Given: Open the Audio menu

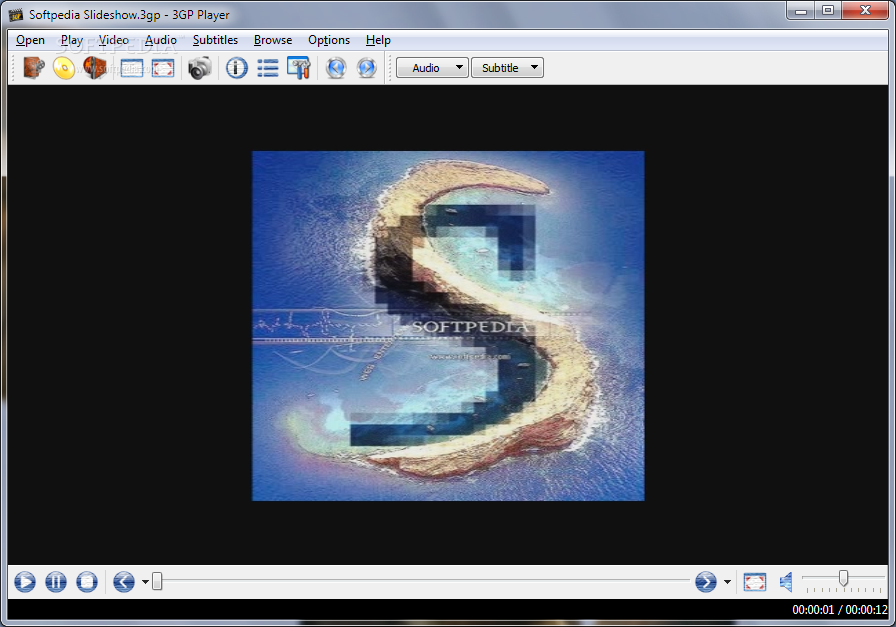Looking at the screenshot, I should (x=161, y=40).
